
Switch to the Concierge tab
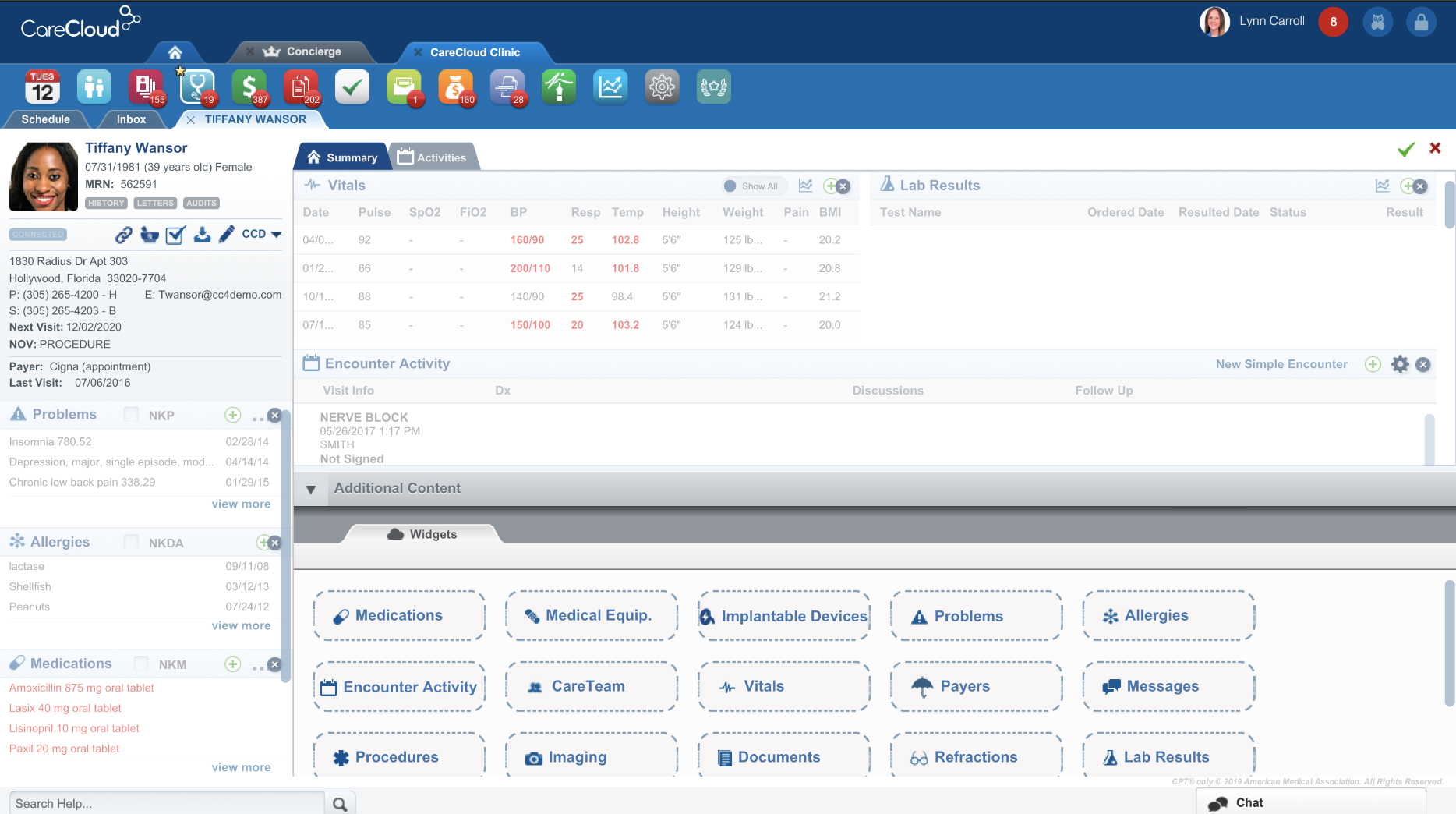coord(313,51)
